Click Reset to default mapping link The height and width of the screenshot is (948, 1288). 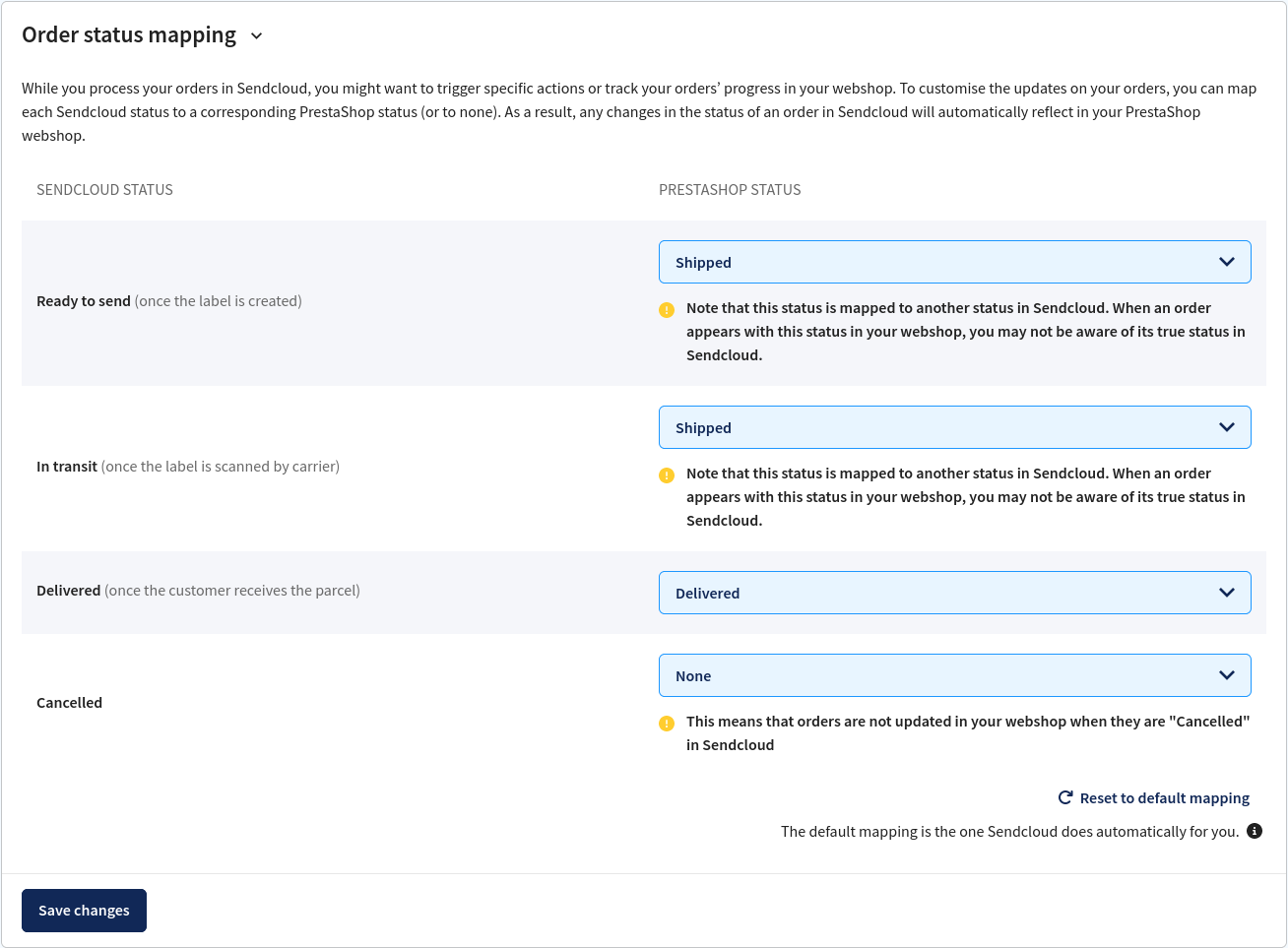(x=1164, y=798)
